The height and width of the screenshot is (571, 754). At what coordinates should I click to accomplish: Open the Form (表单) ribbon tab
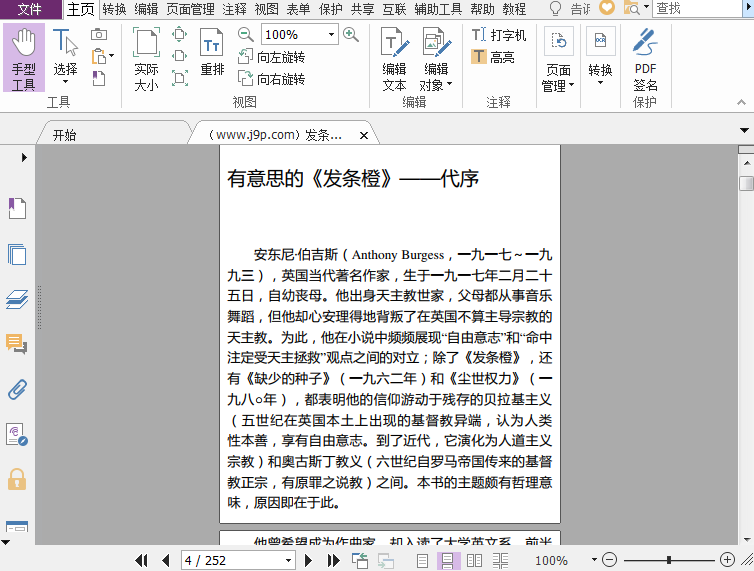click(298, 9)
